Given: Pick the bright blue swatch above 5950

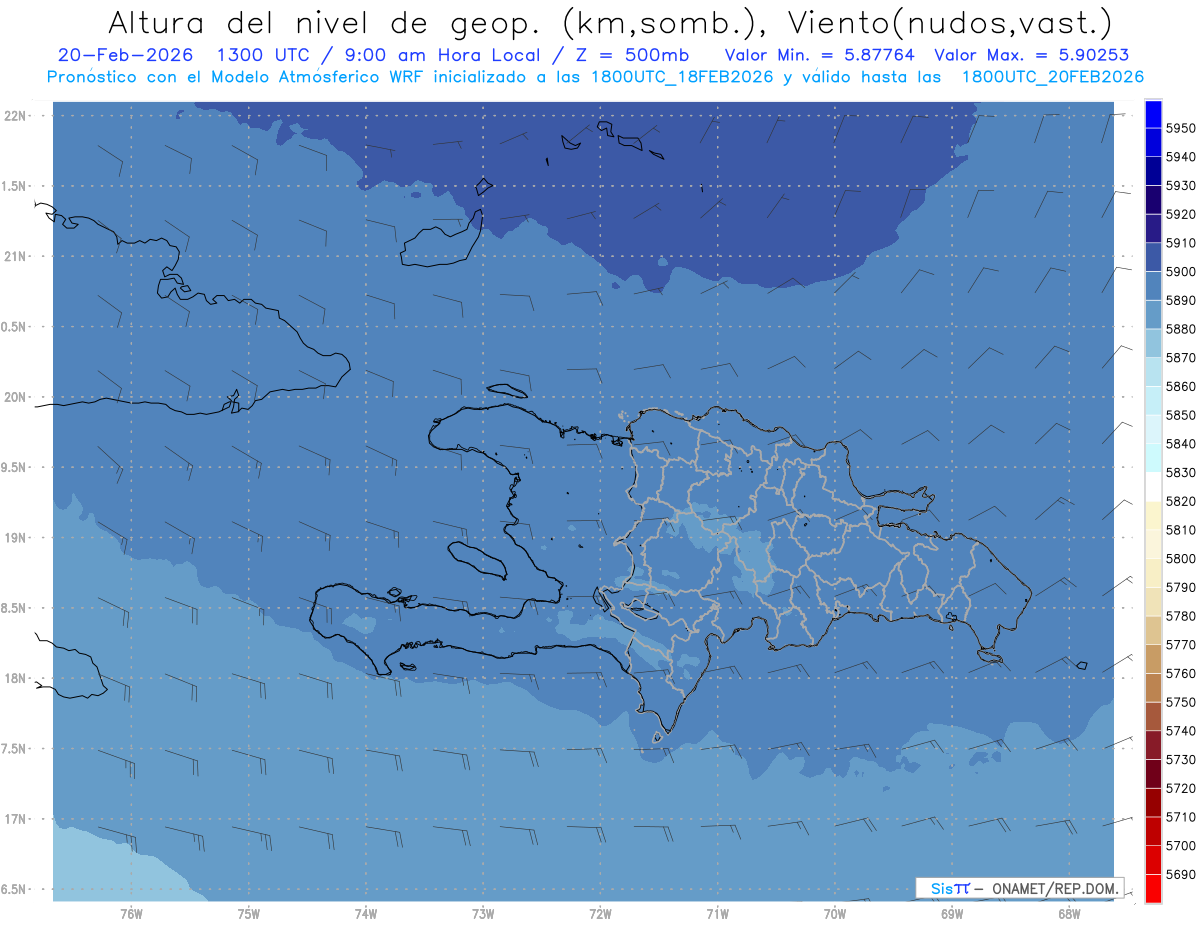Looking at the screenshot, I should click(1153, 114).
